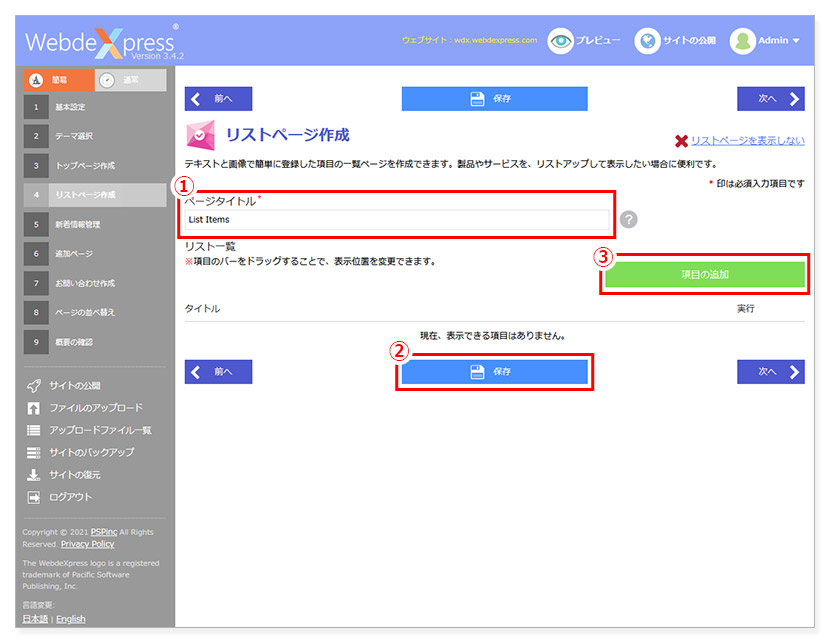
Task: Click the 実行 column header
Action: (745, 308)
